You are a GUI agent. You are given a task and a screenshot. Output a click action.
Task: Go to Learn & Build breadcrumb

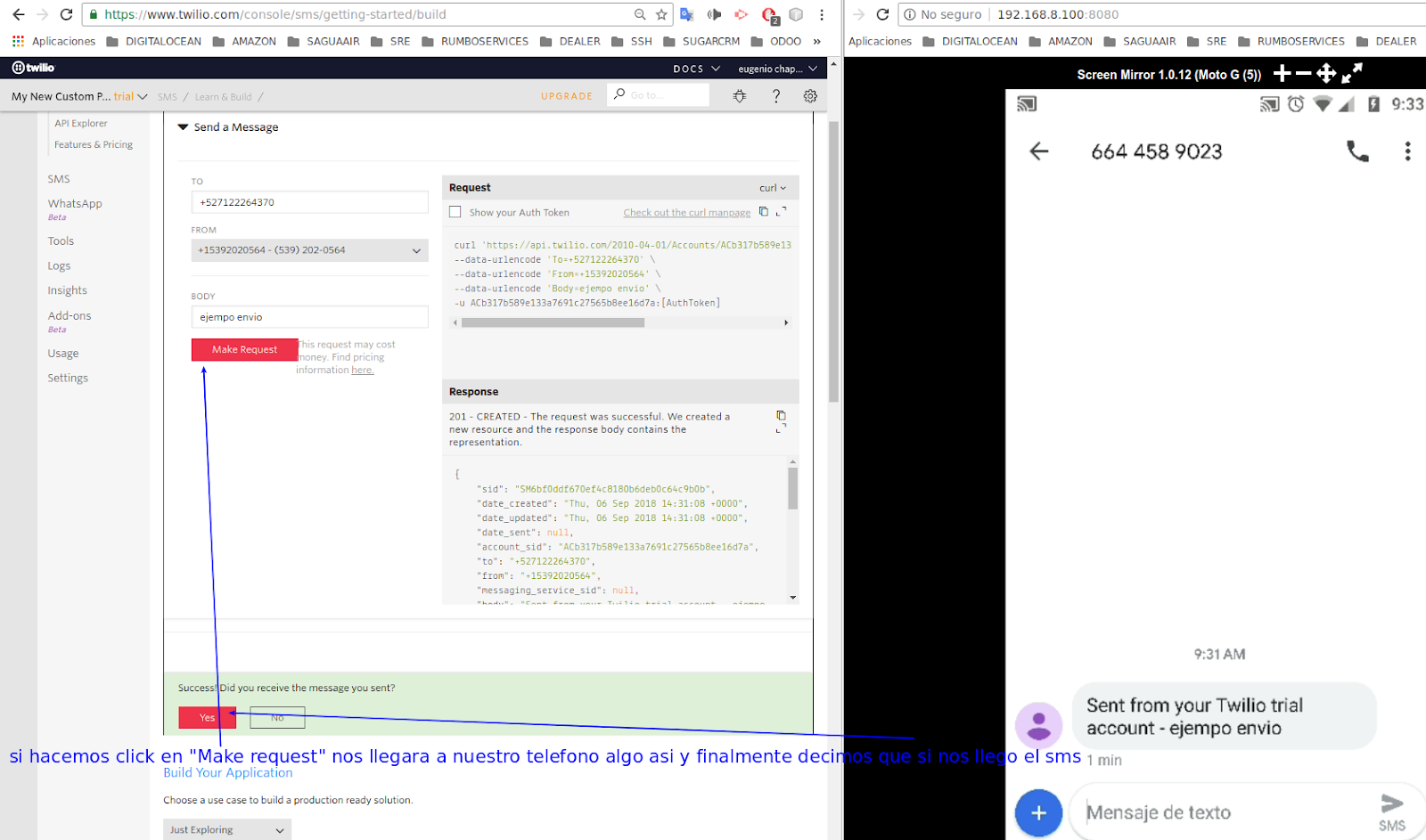click(x=223, y=97)
